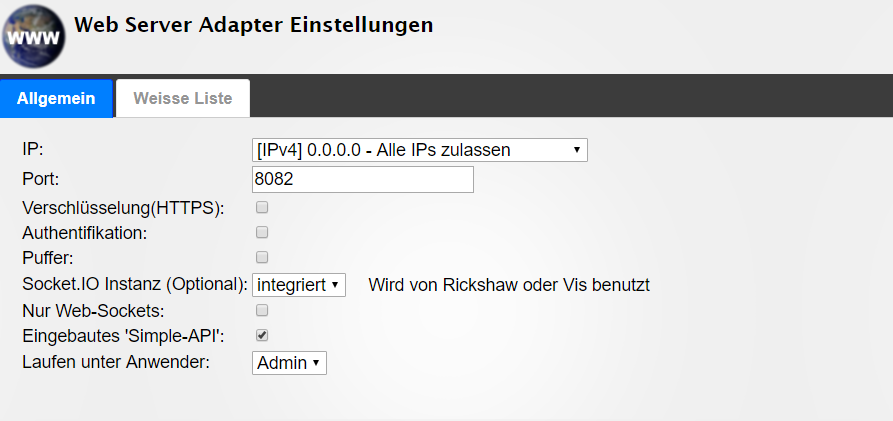Enable the Verschlüsselung (HTTPS) checkbox
Image resolution: width=893 pixels, height=421 pixels.
click(262, 208)
